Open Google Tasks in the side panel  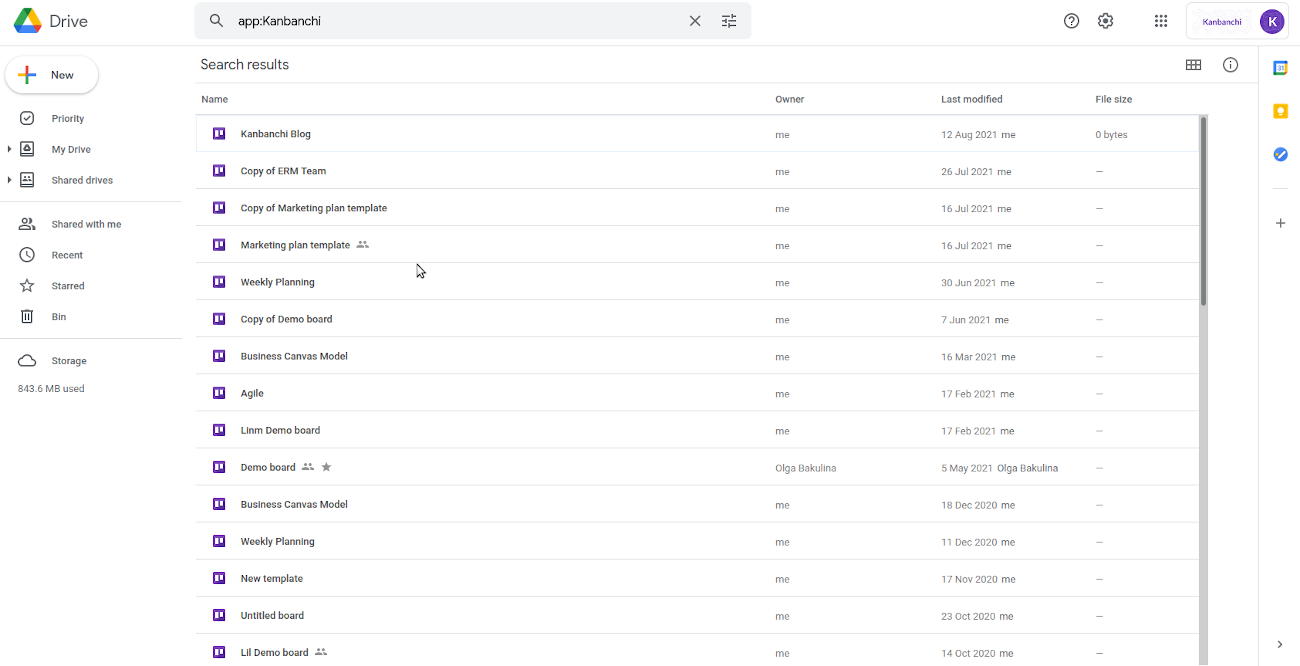1280,154
